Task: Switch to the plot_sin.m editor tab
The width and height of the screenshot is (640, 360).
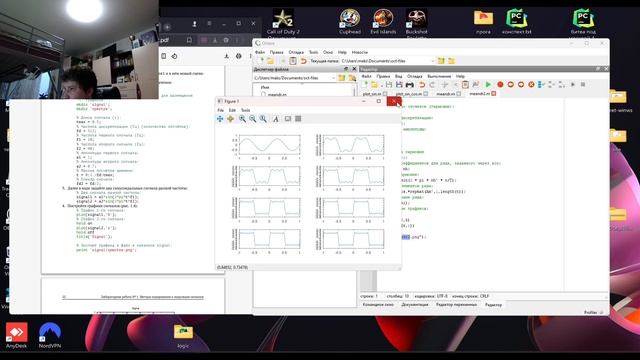Action: tap(372, 94)
